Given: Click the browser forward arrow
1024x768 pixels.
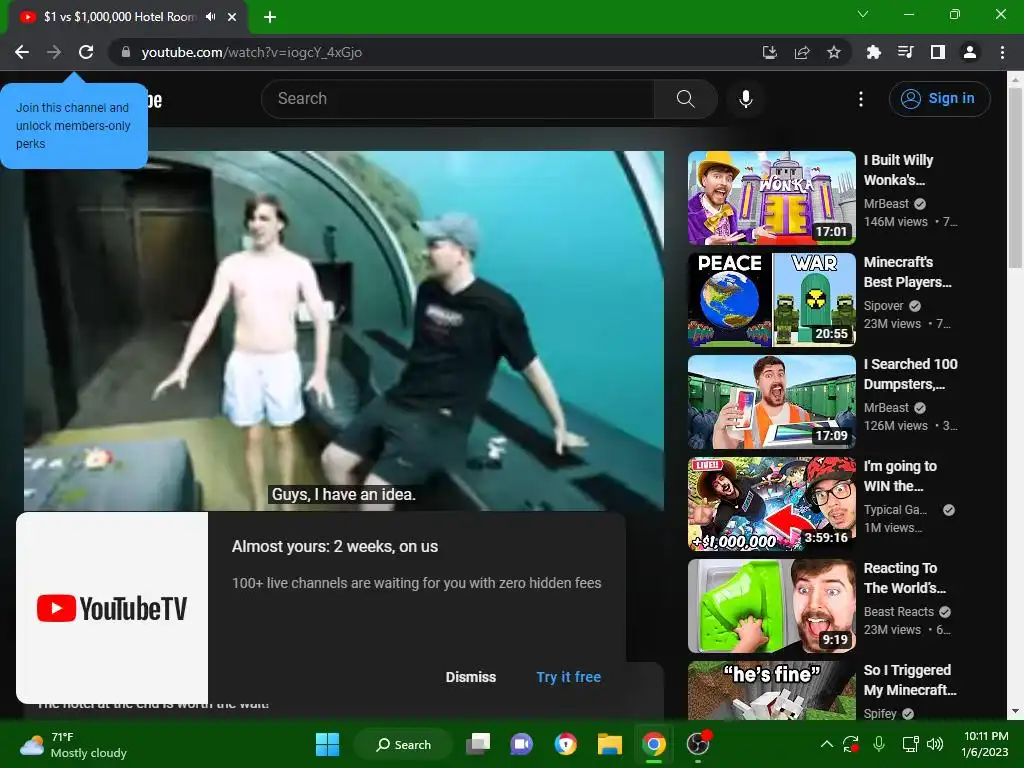Looking at the screenshot, I should click(54, 52).
